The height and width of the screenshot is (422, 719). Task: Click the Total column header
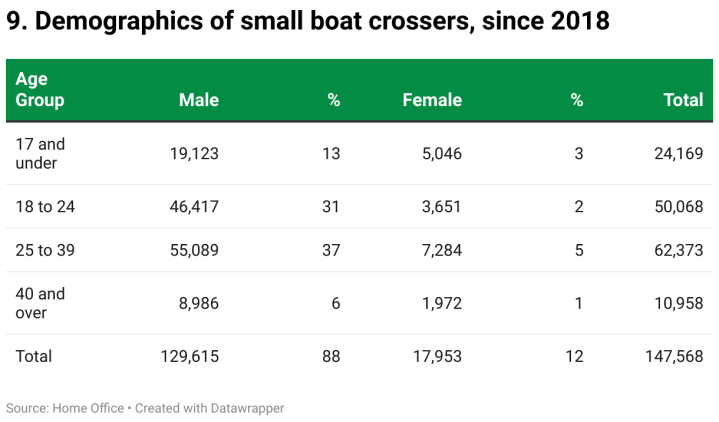(683, 100)
